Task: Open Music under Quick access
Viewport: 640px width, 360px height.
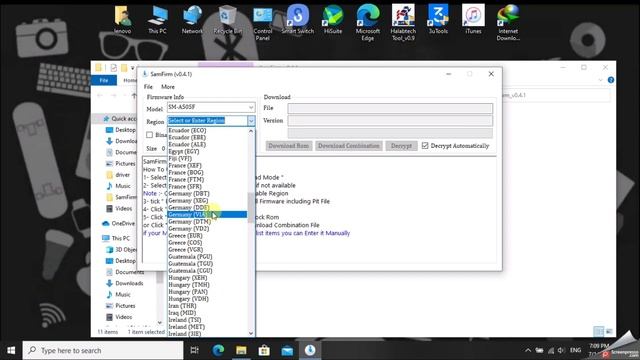Action: (118, 186)
